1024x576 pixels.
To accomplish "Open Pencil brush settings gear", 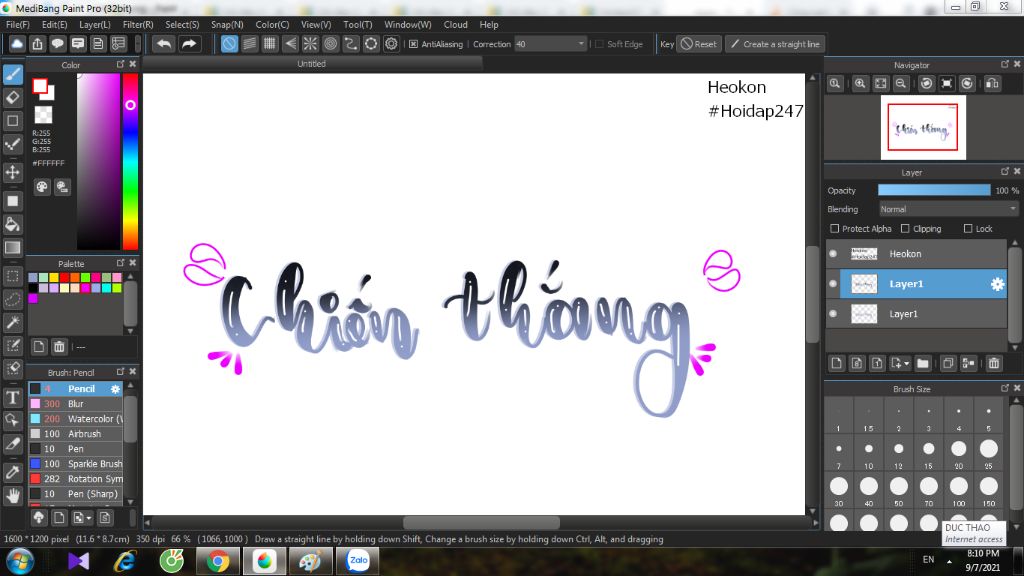I will click(115, 389).
